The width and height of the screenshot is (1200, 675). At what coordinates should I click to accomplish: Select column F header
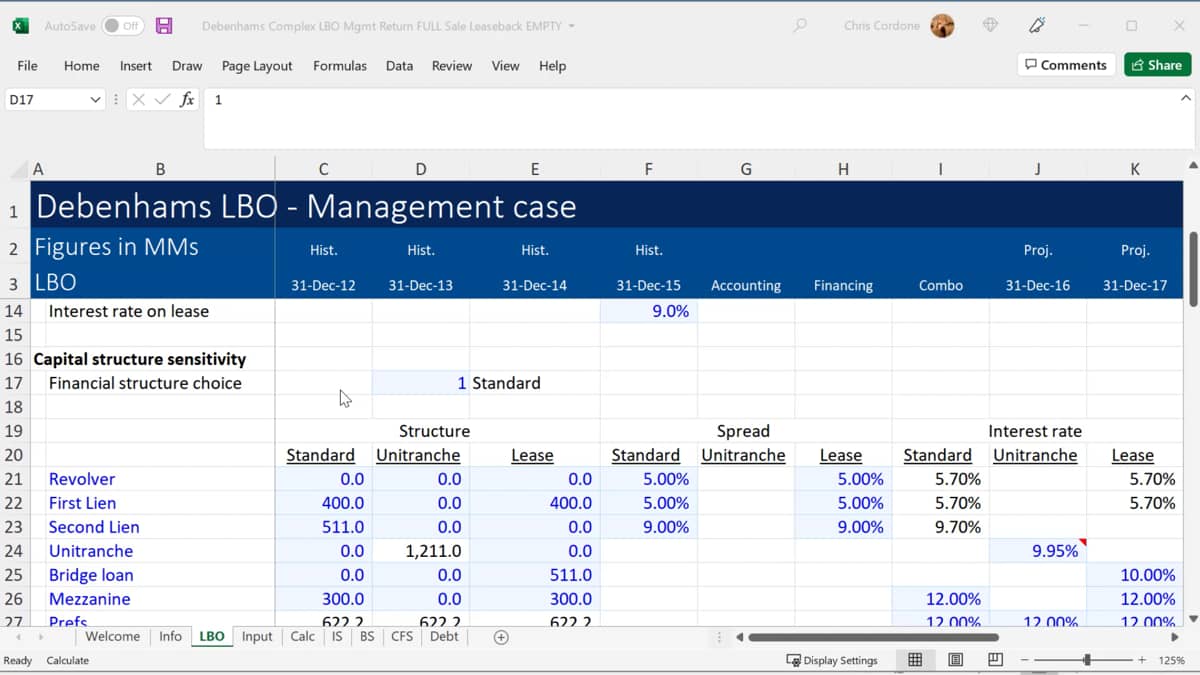click(x=649, y=169)
